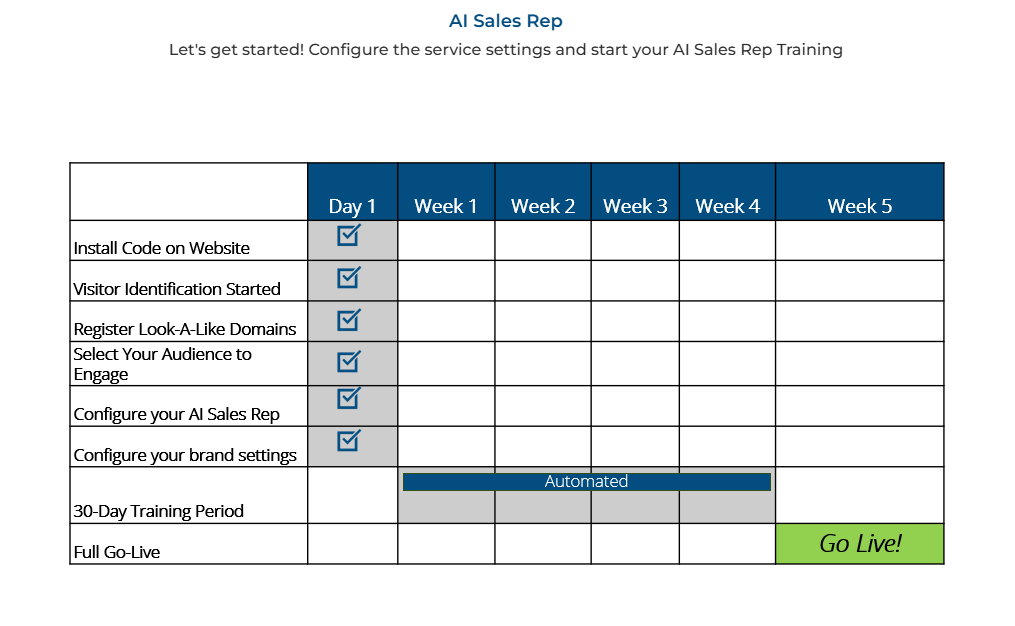Click the AI Sales Rep title
Image resolution: width=1015 pixels, height=626 pixels.
point(506,21)
